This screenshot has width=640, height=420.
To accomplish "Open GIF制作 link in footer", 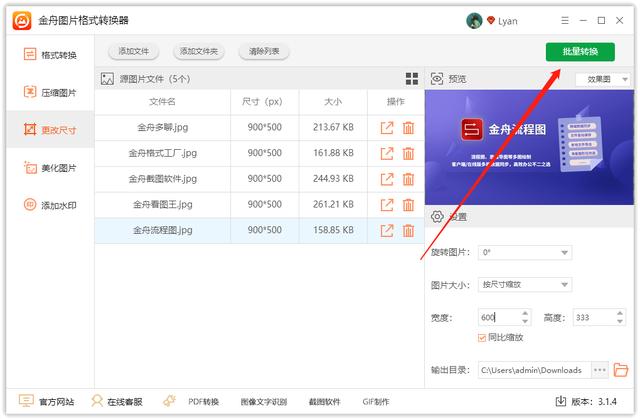I will click(376, 402).
